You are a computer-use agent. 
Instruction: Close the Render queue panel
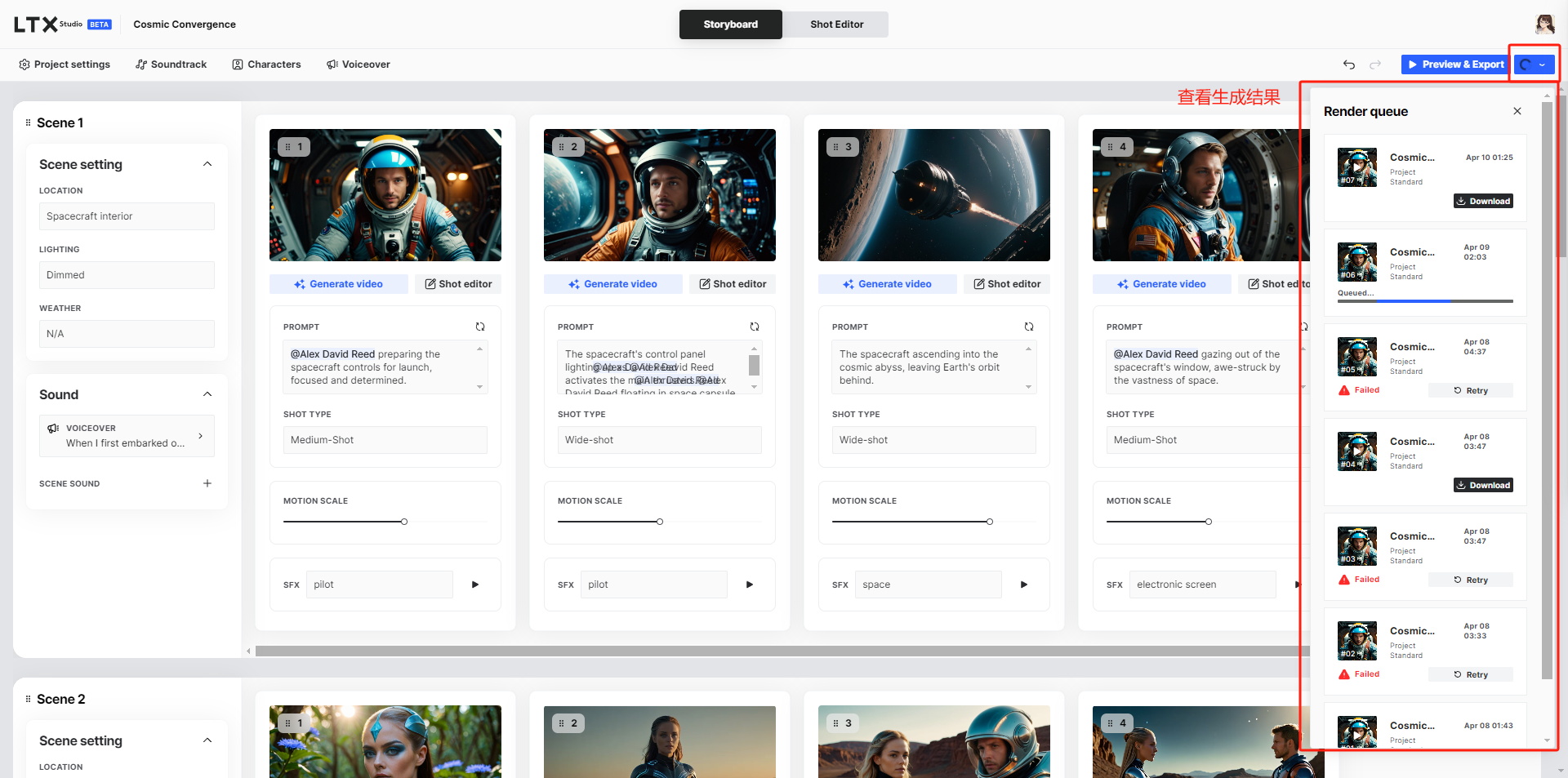click(x=1517, y=111)
